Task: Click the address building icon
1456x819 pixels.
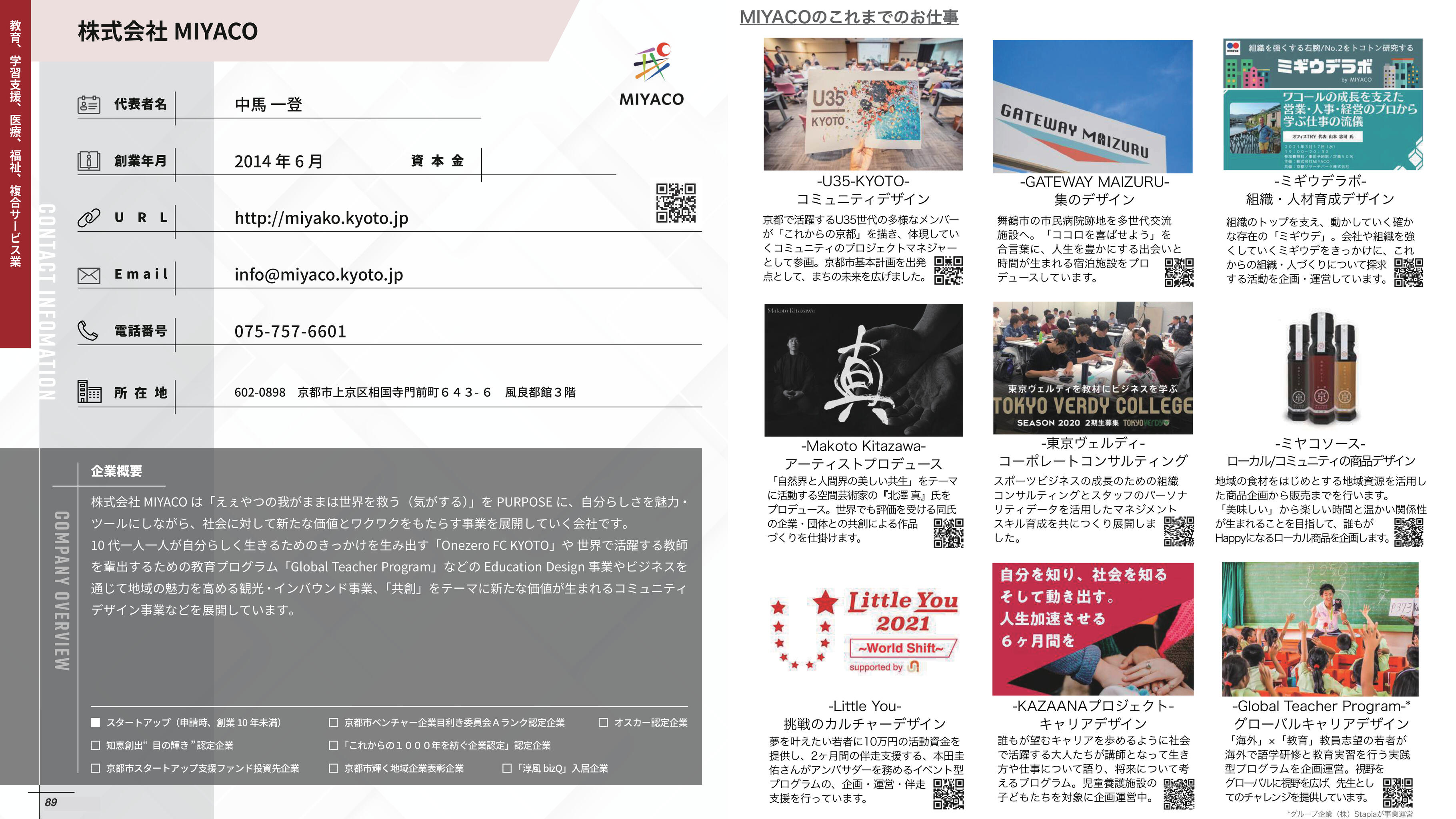Action: click(89, 392)
